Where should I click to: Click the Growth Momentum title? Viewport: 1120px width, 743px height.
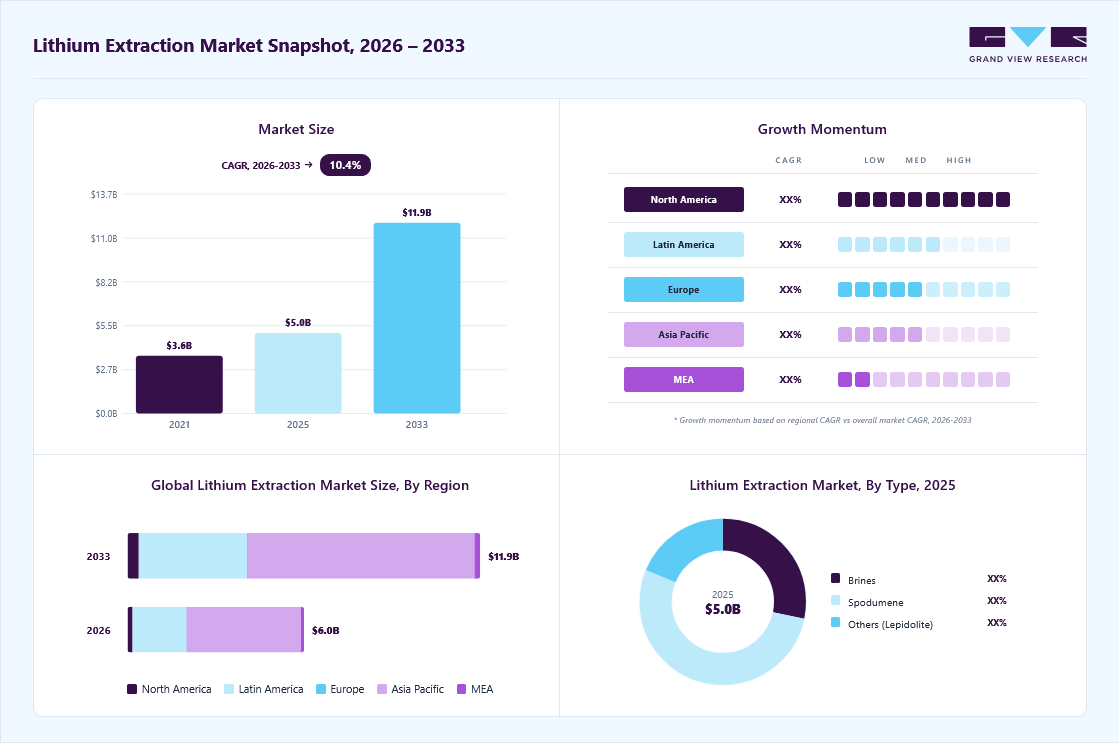(822, 129)
